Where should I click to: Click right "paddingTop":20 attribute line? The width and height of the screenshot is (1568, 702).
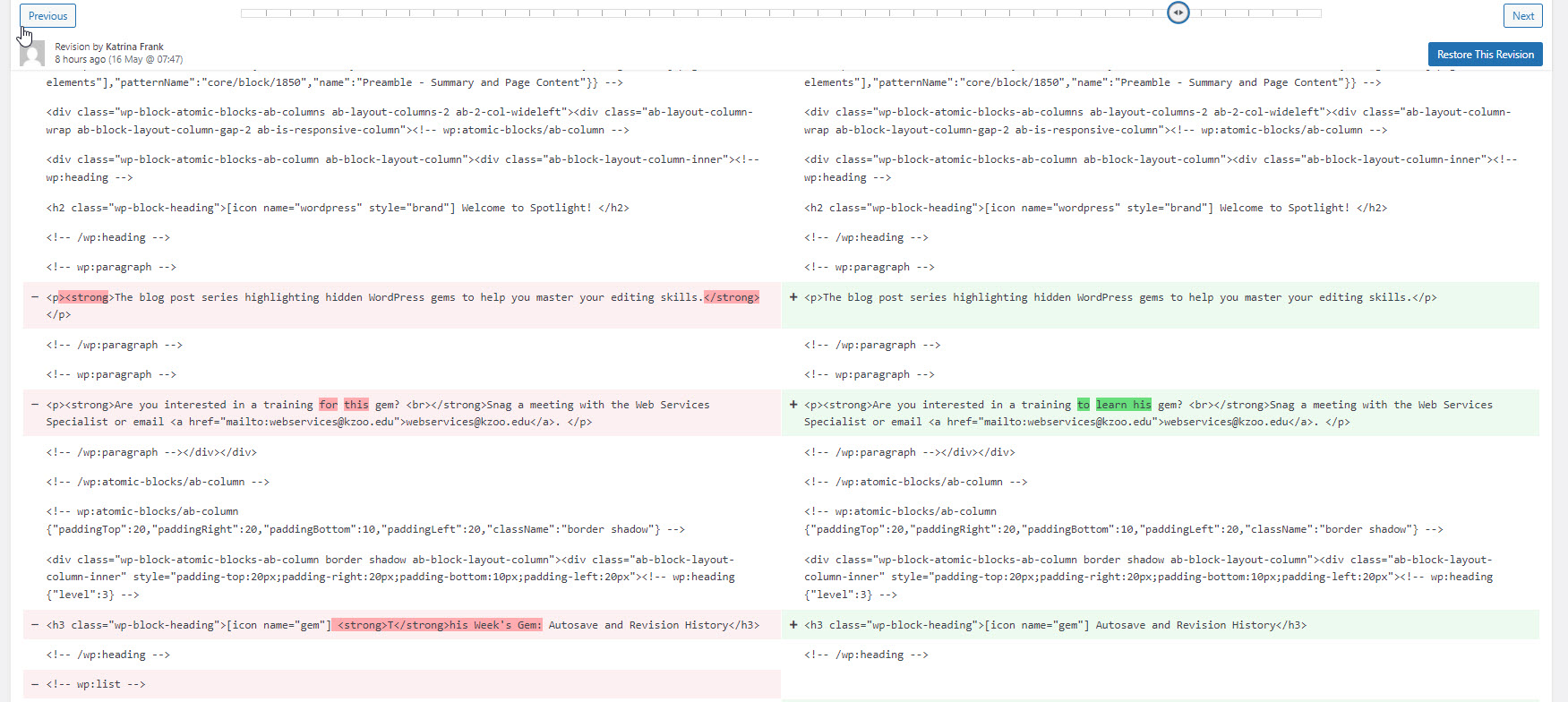1124,529
